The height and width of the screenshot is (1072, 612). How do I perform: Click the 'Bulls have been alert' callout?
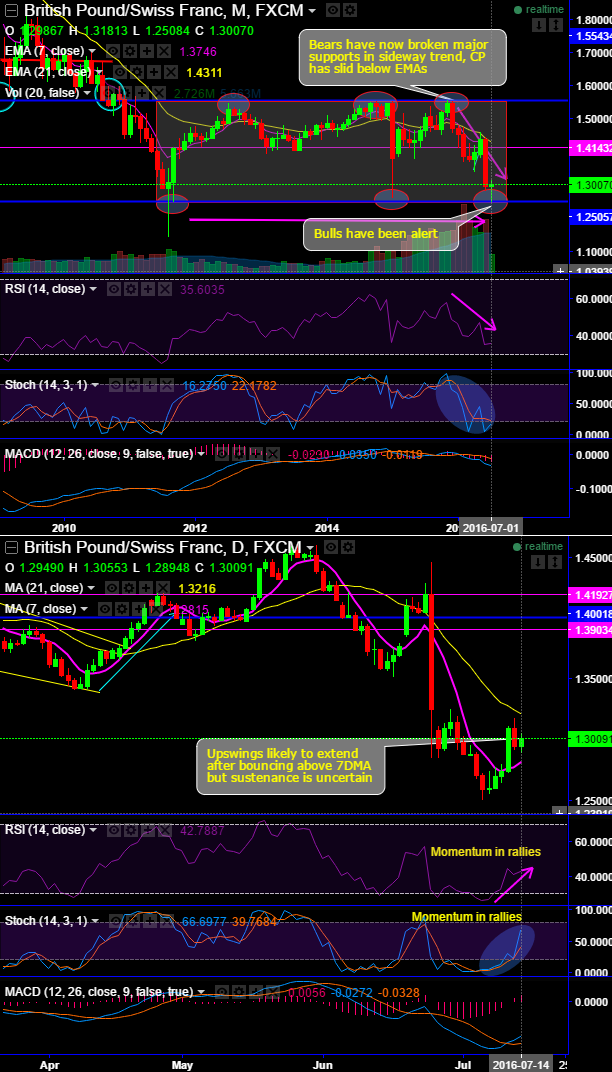pos(381,234)
